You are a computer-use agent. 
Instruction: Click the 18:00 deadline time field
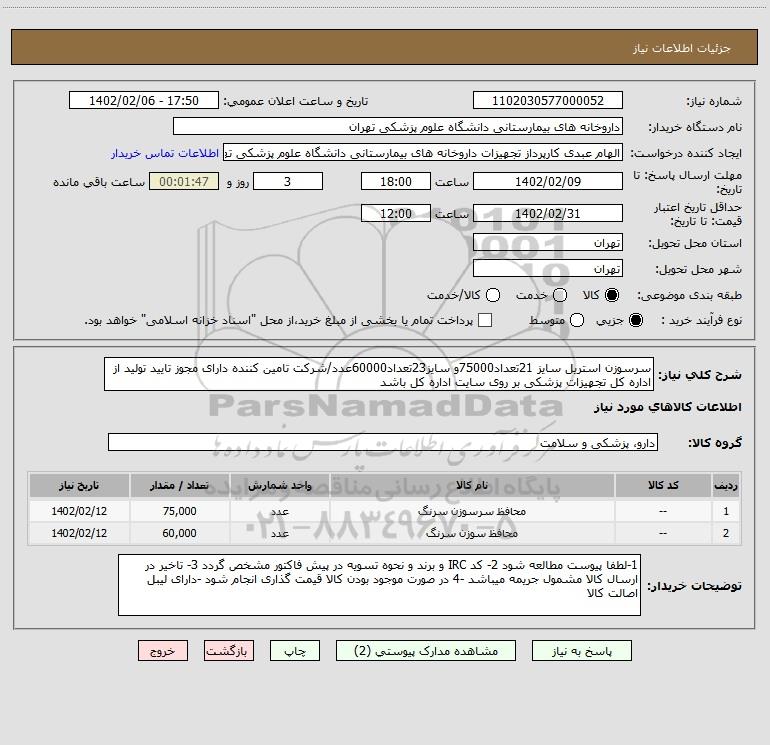[x=396, y=181]
